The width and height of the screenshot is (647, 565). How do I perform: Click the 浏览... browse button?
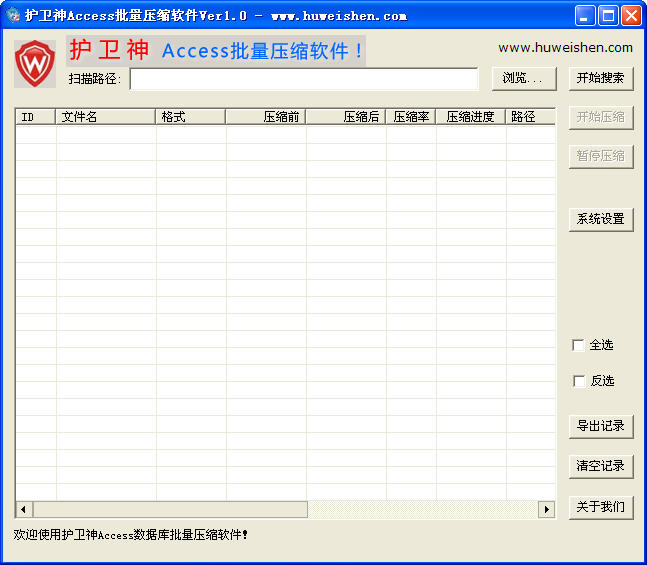524,78
